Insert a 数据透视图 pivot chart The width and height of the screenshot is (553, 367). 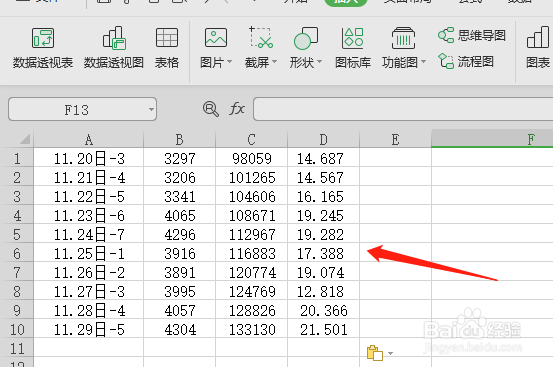click(x=114, y=49)
